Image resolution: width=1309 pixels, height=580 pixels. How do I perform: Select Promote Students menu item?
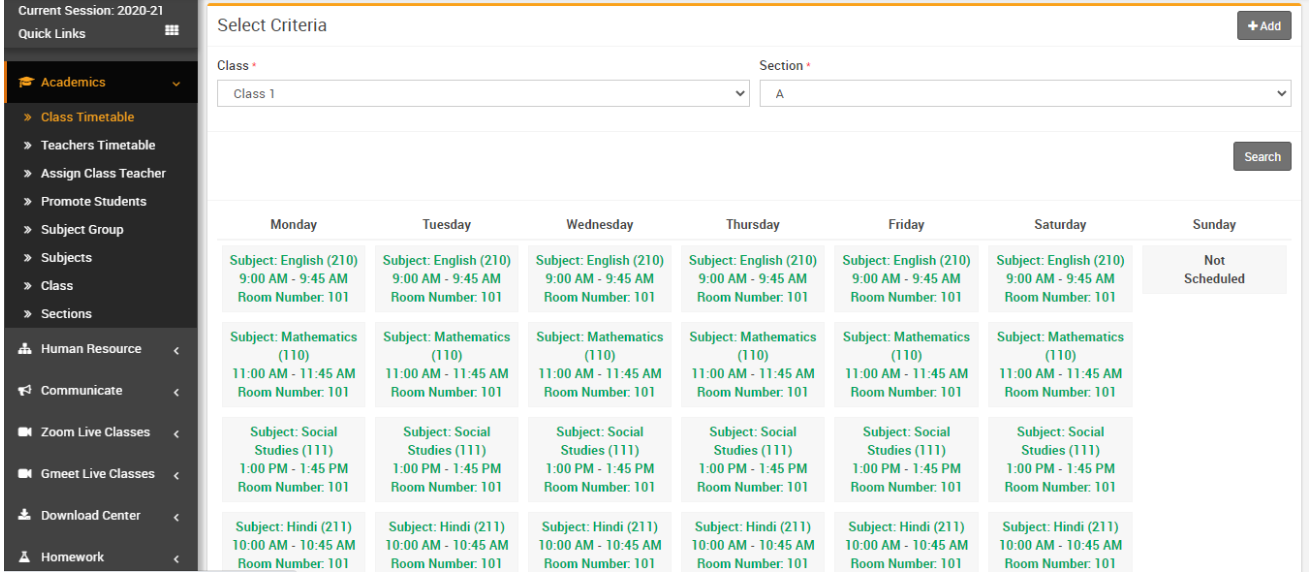(x=93, y=201)
